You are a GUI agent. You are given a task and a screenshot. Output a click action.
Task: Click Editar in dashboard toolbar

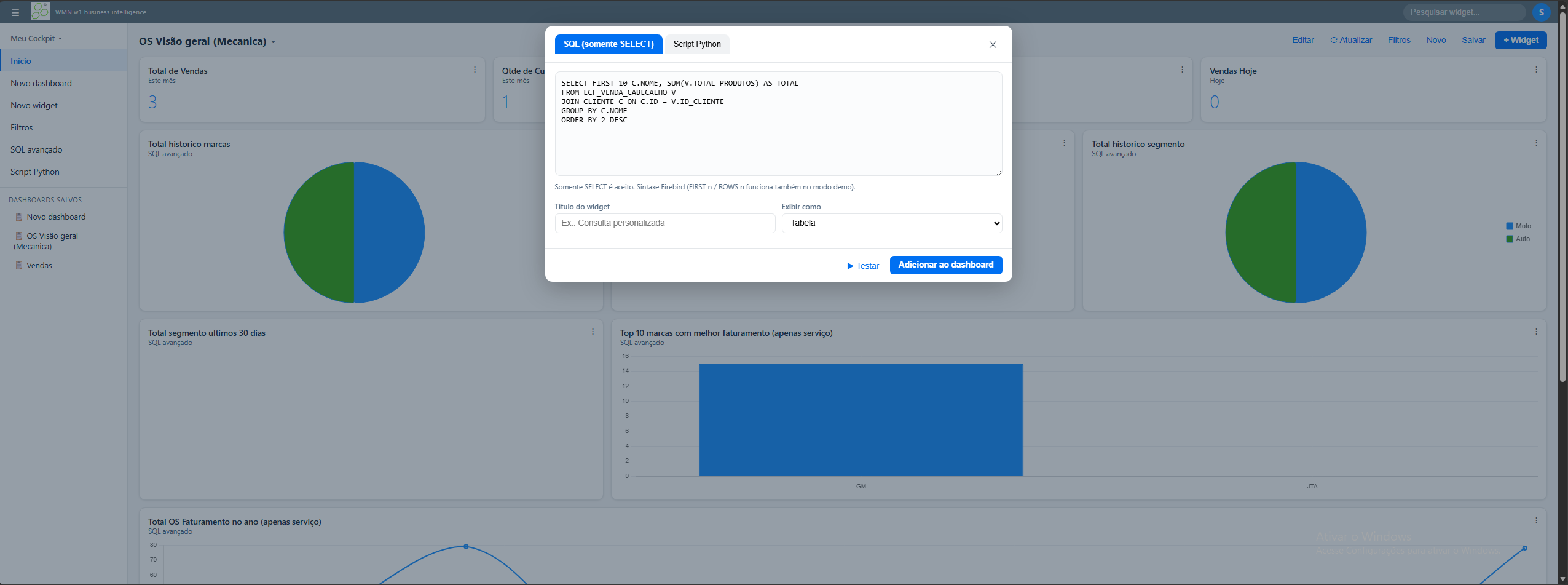click(x=1302, y=40)
